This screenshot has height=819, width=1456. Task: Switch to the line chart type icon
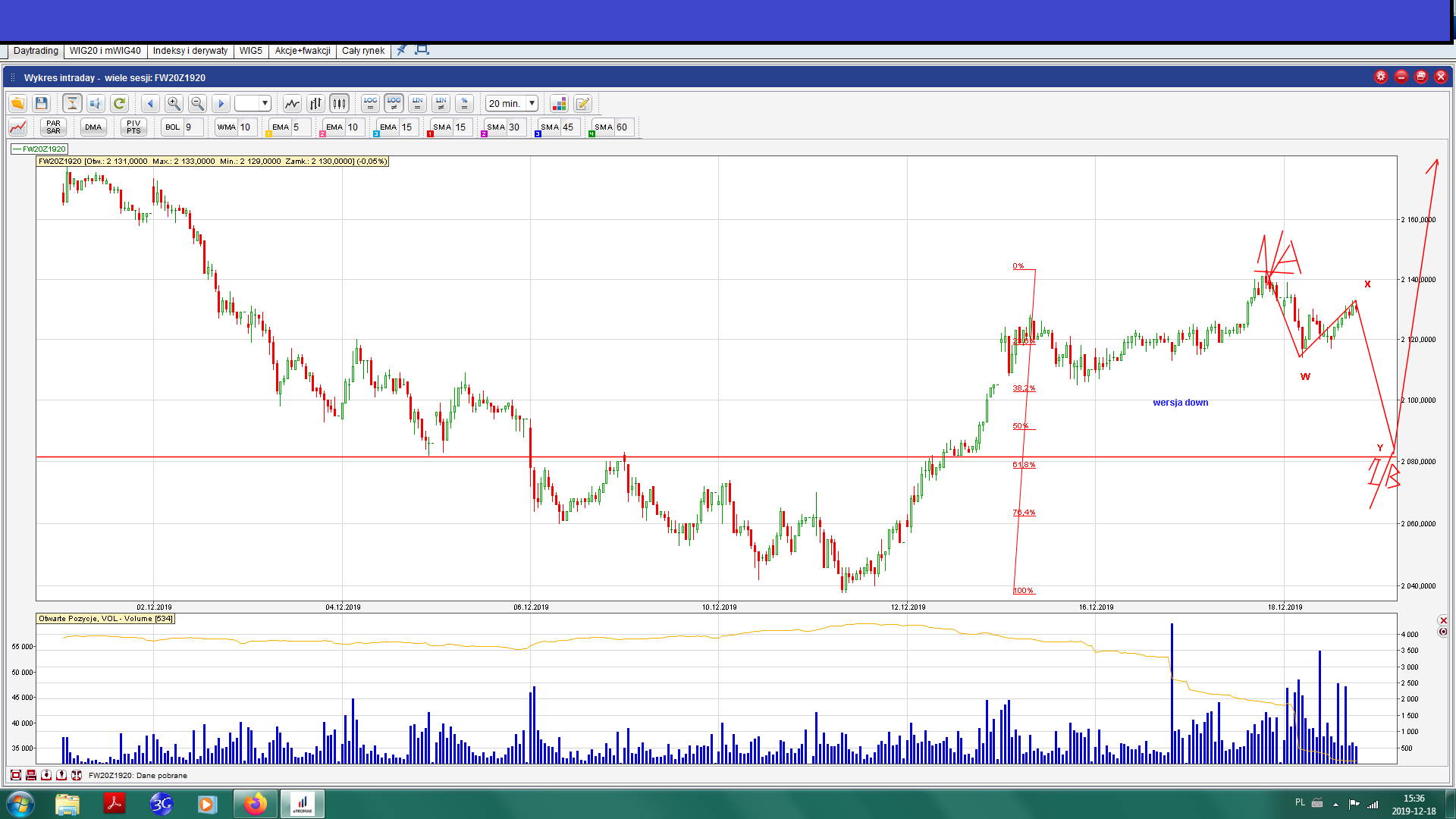click(x=292, y=103)
